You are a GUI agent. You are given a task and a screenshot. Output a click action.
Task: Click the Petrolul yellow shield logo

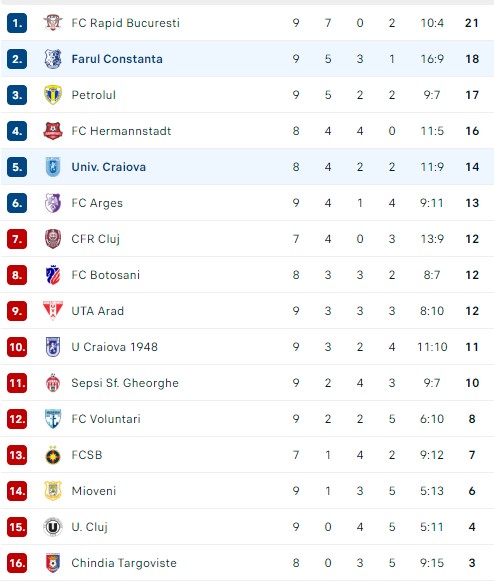point(53,95)
